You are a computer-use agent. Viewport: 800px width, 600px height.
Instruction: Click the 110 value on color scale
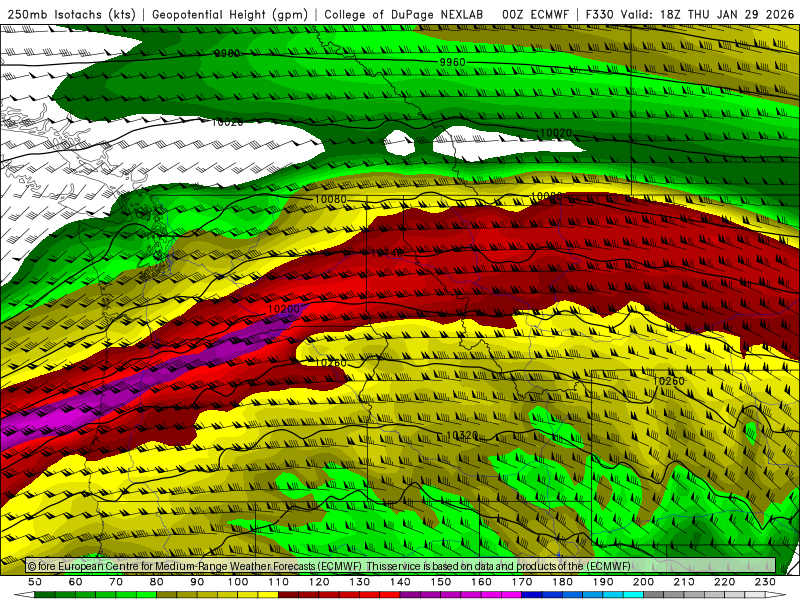coord(279,582)
